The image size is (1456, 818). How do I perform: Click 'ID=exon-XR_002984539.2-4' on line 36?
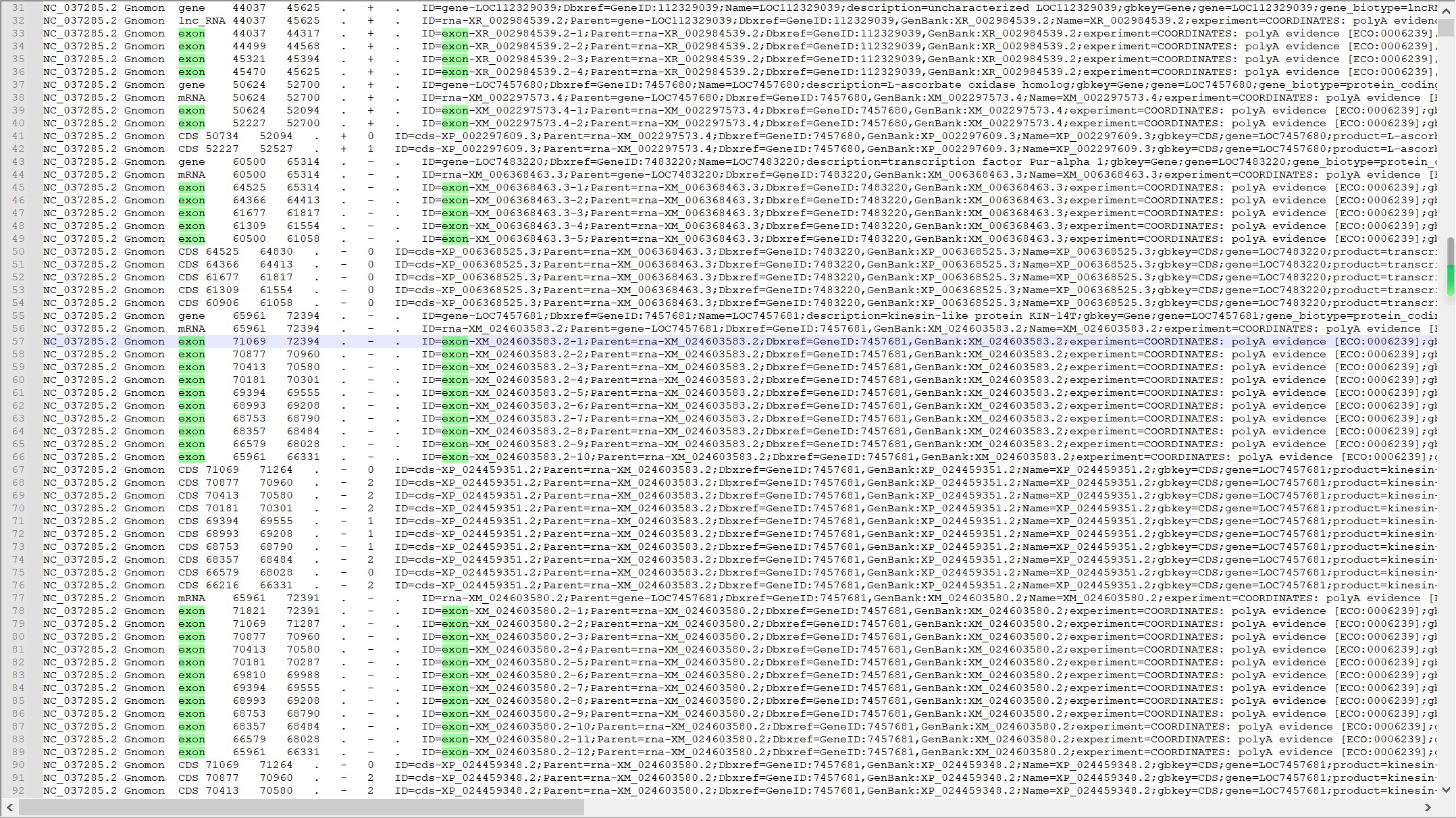pyautogui.click(x=503, y=72)
